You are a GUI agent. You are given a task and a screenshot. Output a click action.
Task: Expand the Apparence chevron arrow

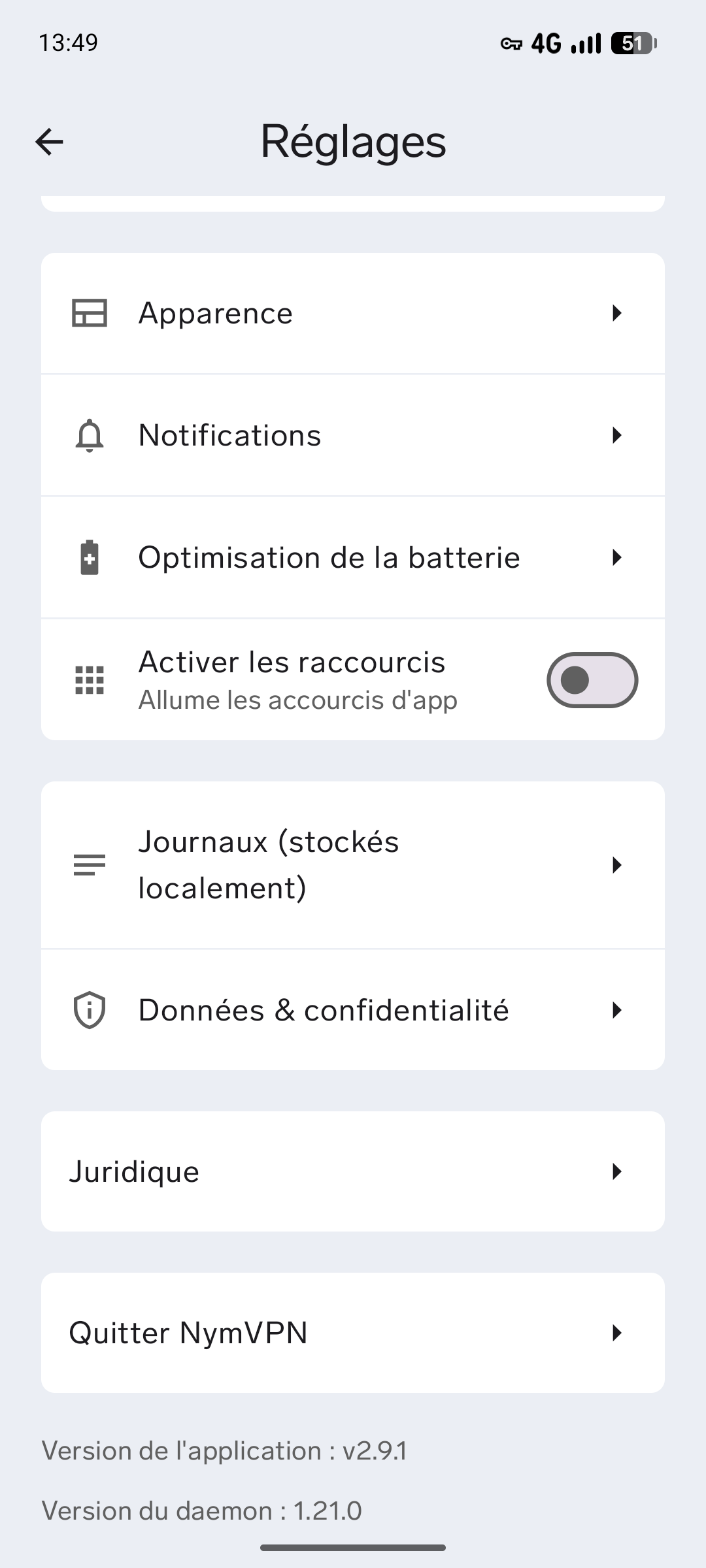tap(616, 314)
